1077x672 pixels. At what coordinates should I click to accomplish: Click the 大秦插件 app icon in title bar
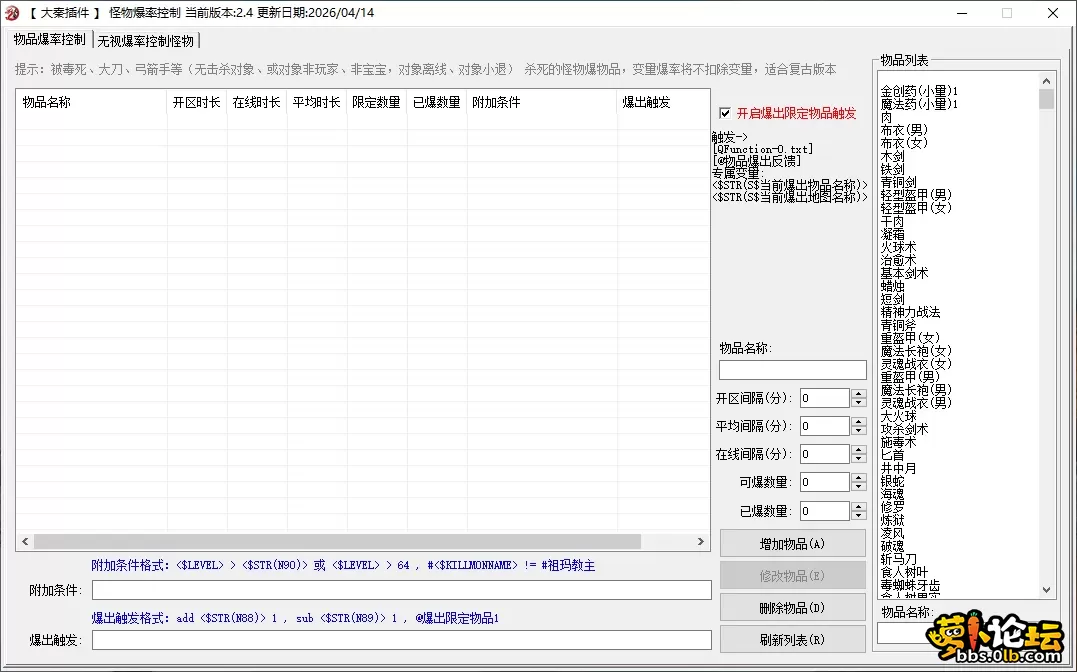[x=12, y=13]
